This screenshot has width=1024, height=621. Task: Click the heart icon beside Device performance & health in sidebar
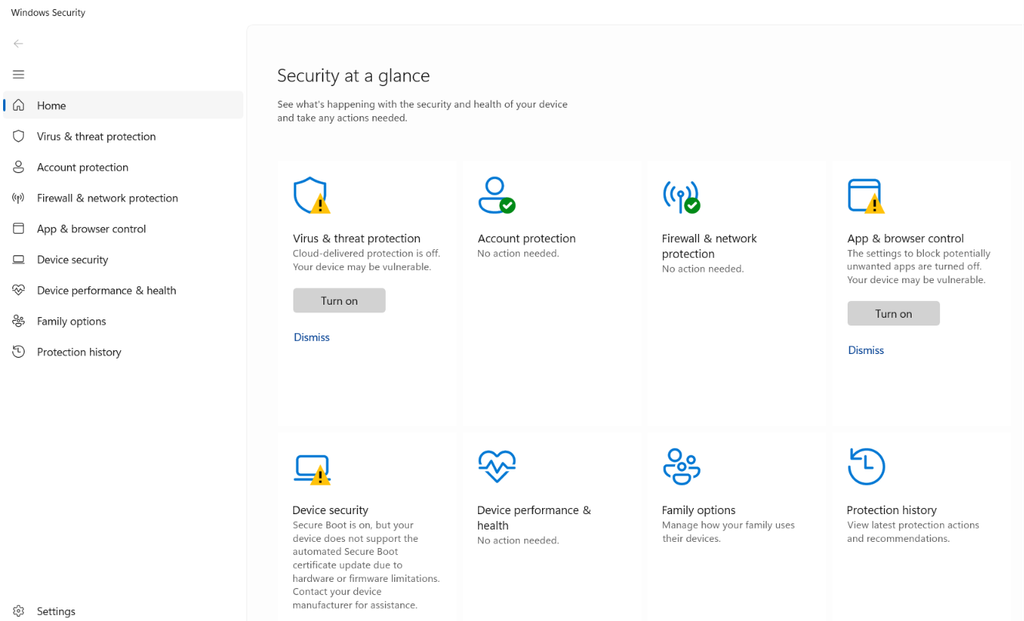18,290
